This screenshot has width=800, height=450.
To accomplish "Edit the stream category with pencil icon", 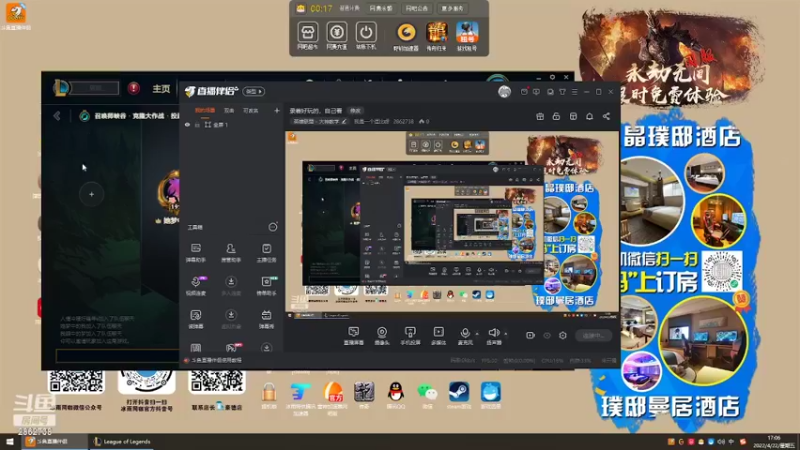I will pos(344,121).
